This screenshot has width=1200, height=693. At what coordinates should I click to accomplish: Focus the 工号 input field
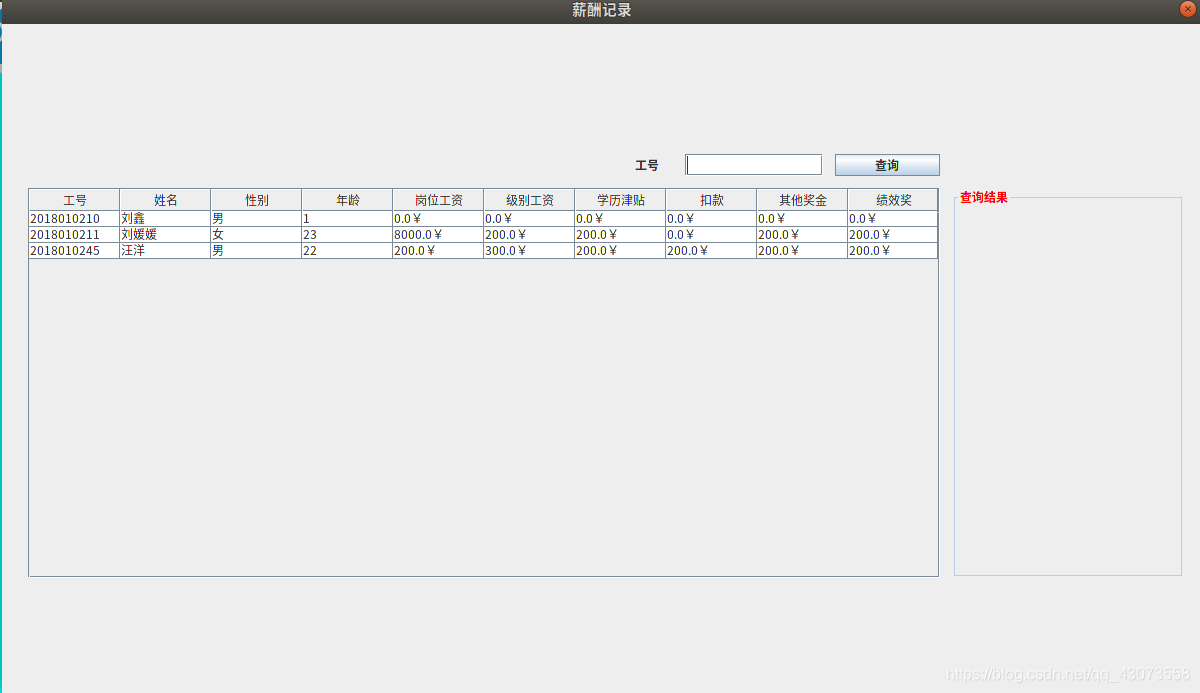754,165
